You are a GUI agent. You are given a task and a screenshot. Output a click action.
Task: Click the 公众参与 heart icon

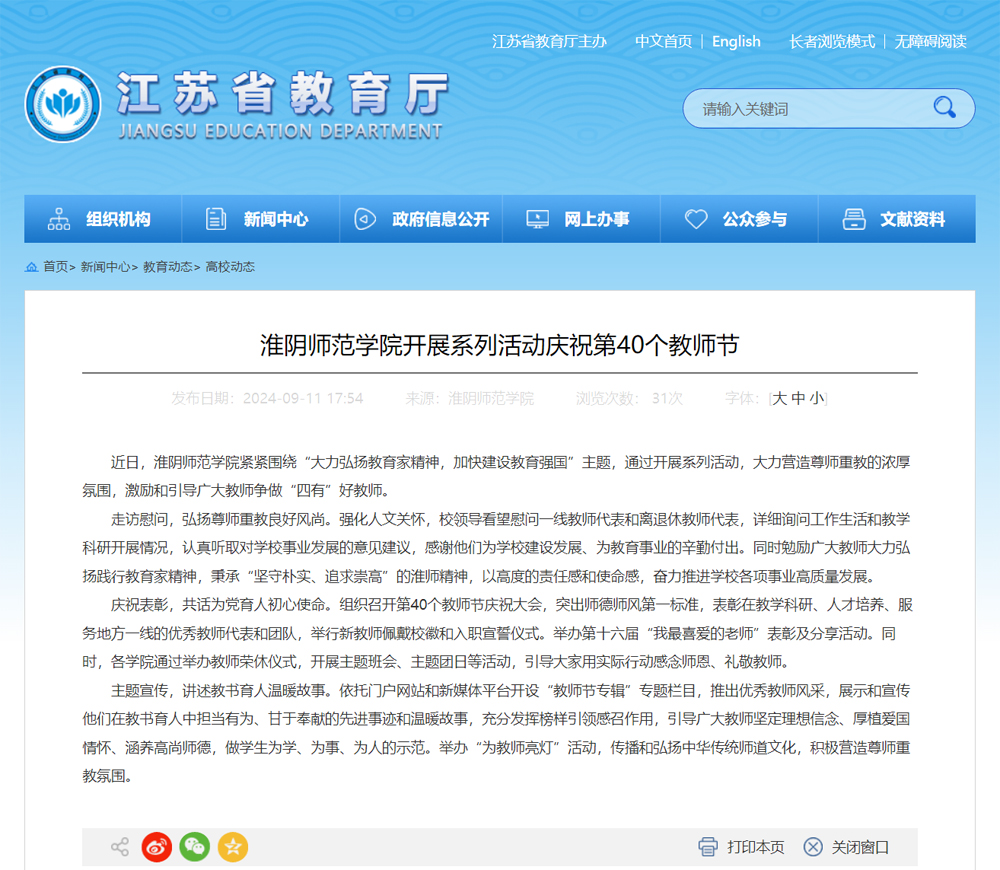(696, 219)
